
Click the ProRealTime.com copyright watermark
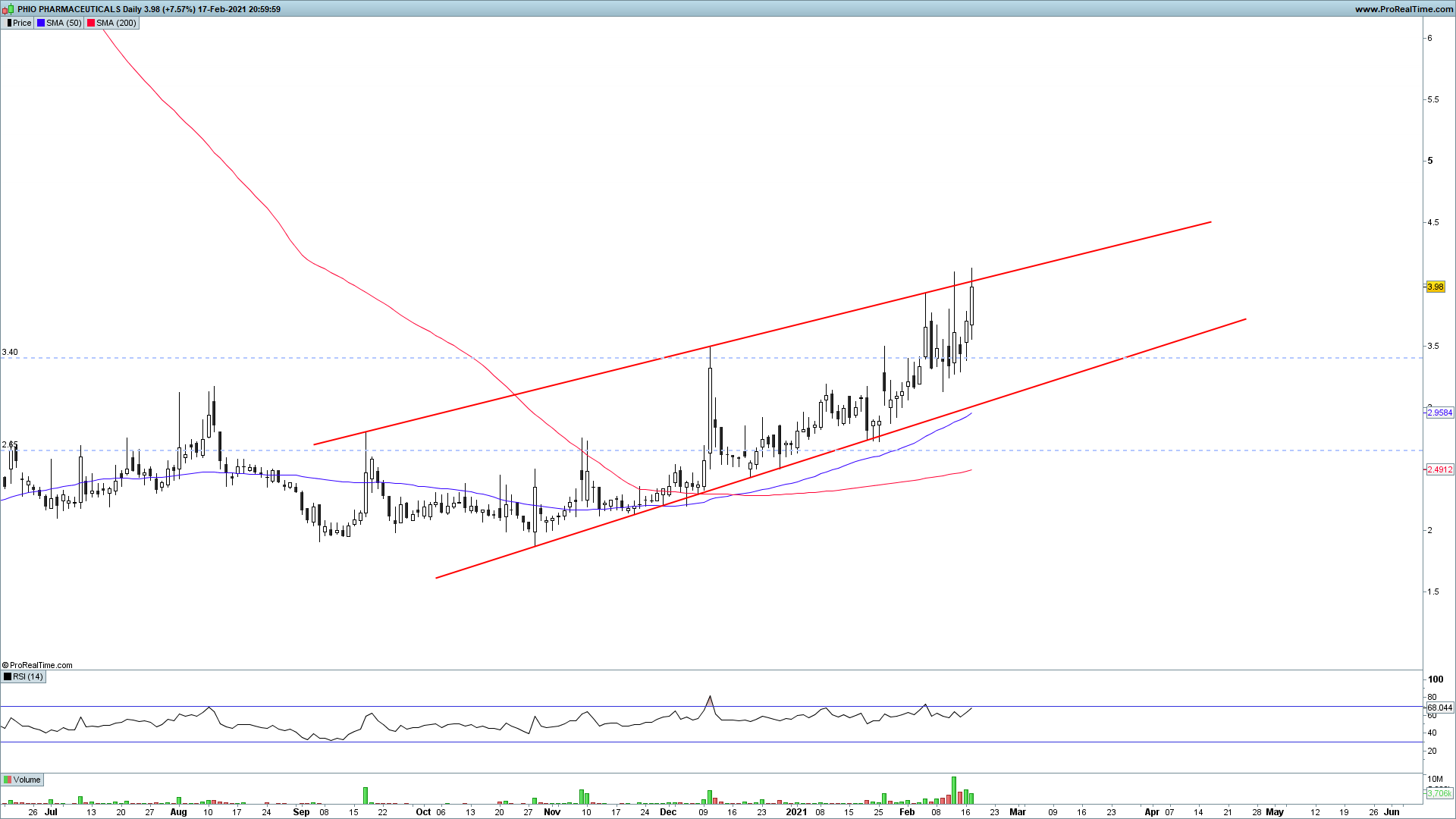click(x=38, y=665)
